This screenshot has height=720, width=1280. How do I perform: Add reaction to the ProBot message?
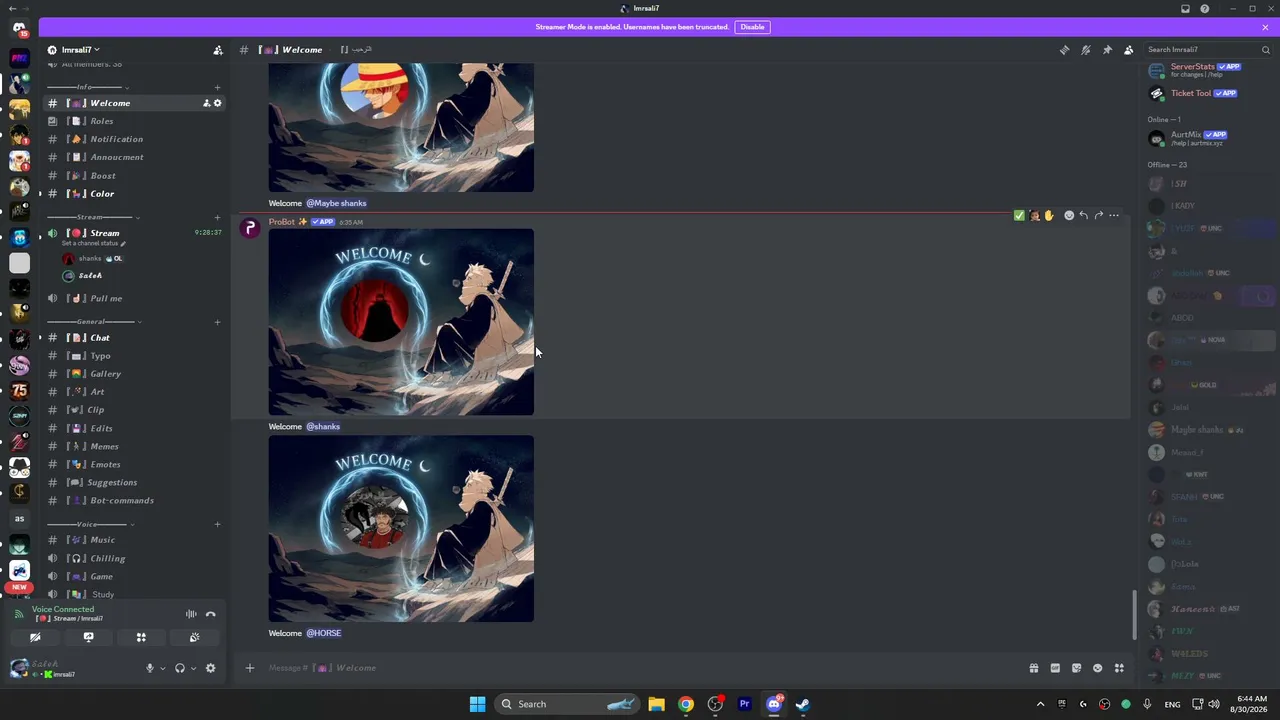pos(1069,215)
